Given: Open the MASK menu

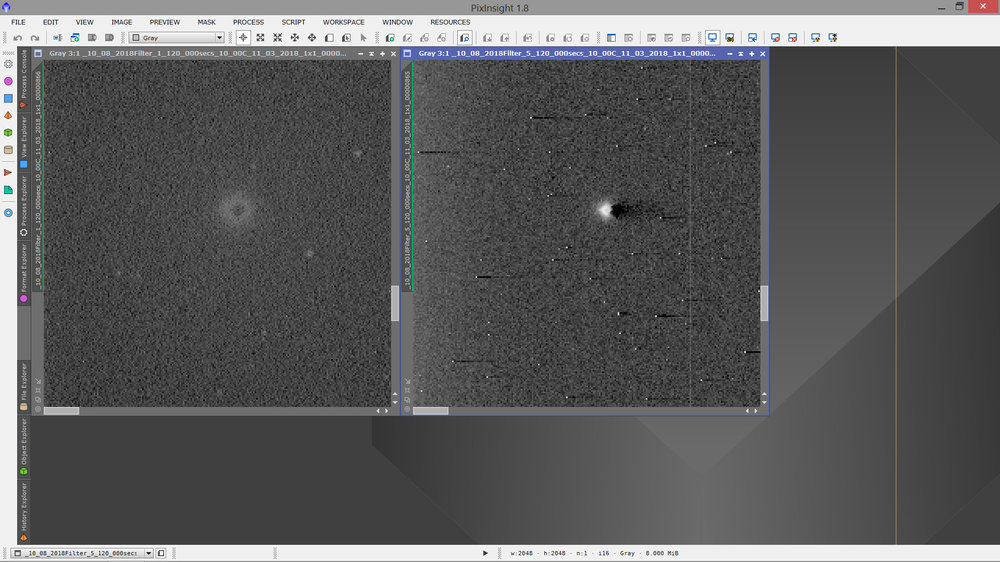Looking at the screenshot, I should point(206,22).
